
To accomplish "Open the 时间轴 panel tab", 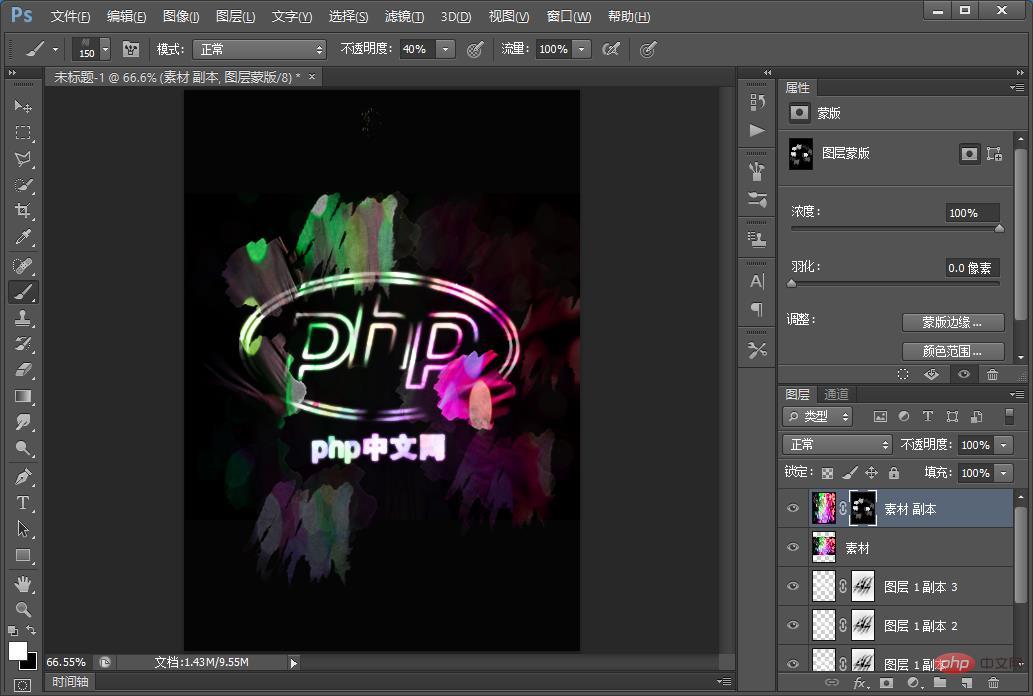I will [70, 682].
